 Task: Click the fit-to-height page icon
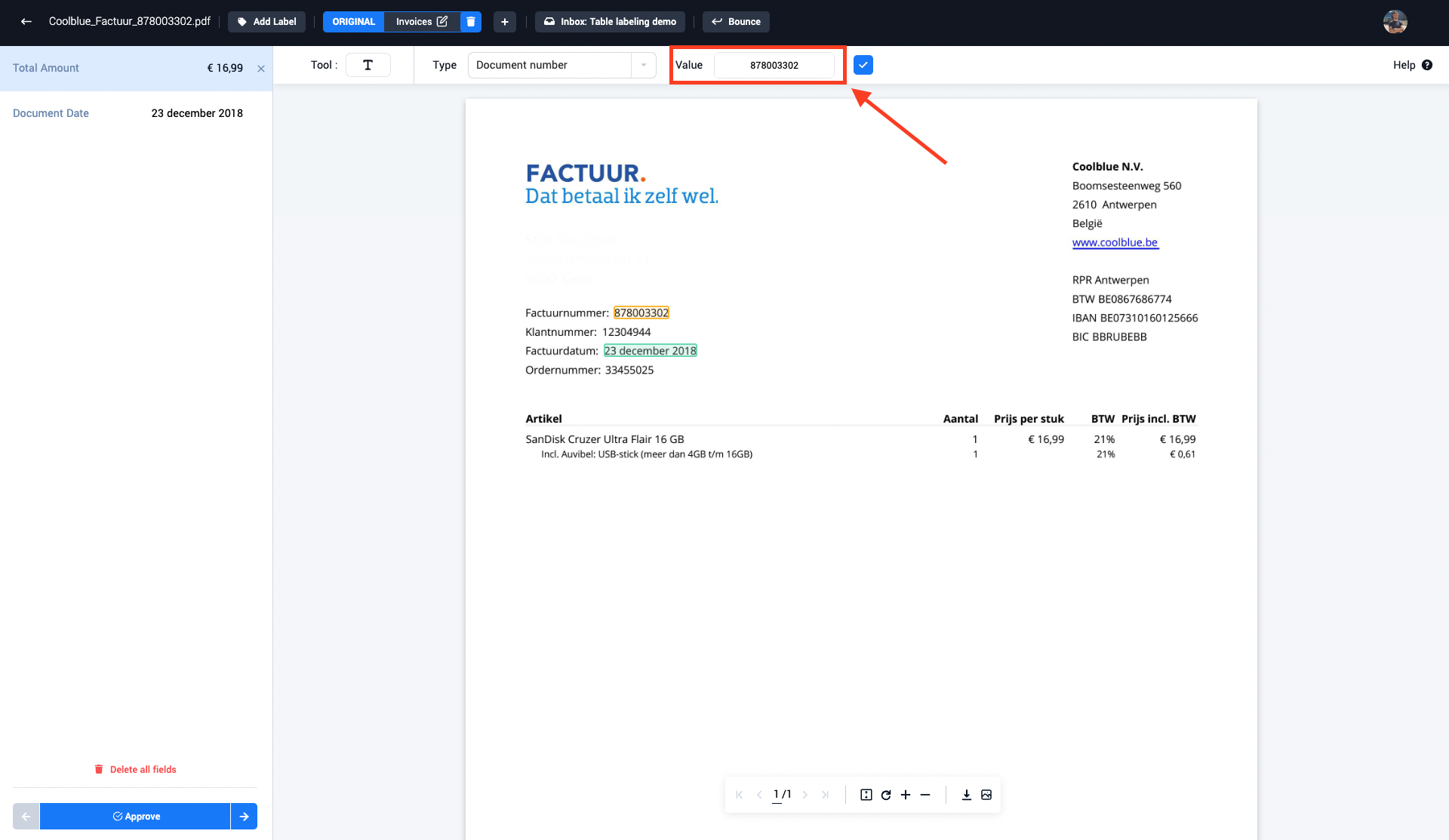tap(866, 795)
